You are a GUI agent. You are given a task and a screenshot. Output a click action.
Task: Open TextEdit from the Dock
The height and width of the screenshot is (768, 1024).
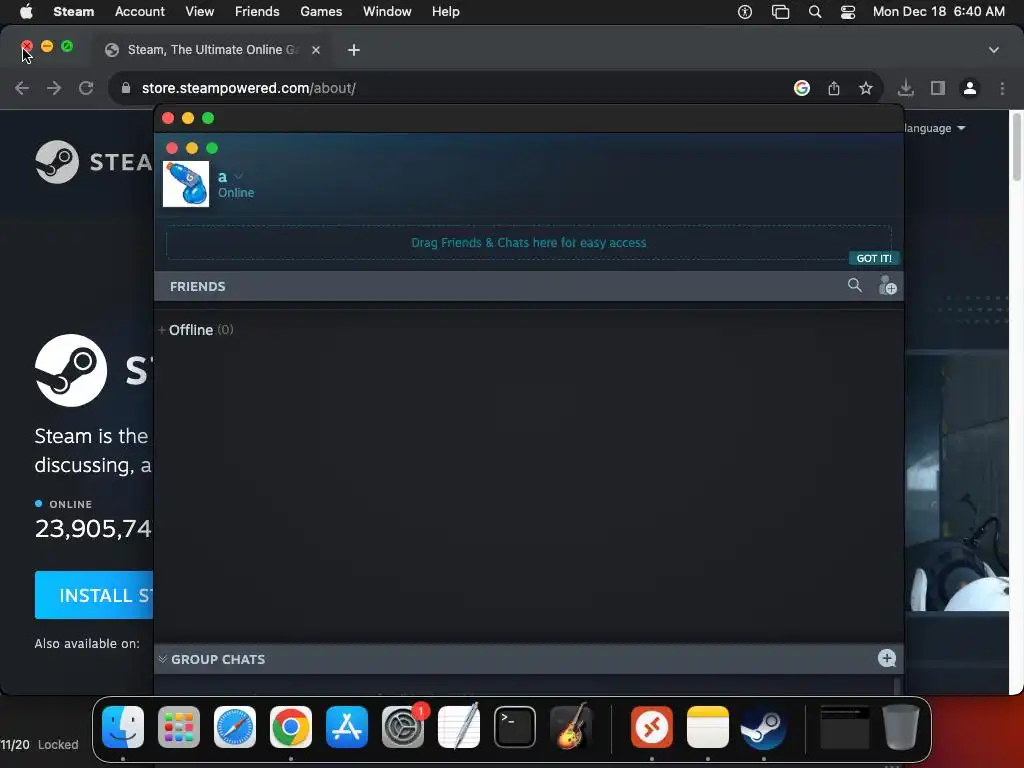coord(458,727)
